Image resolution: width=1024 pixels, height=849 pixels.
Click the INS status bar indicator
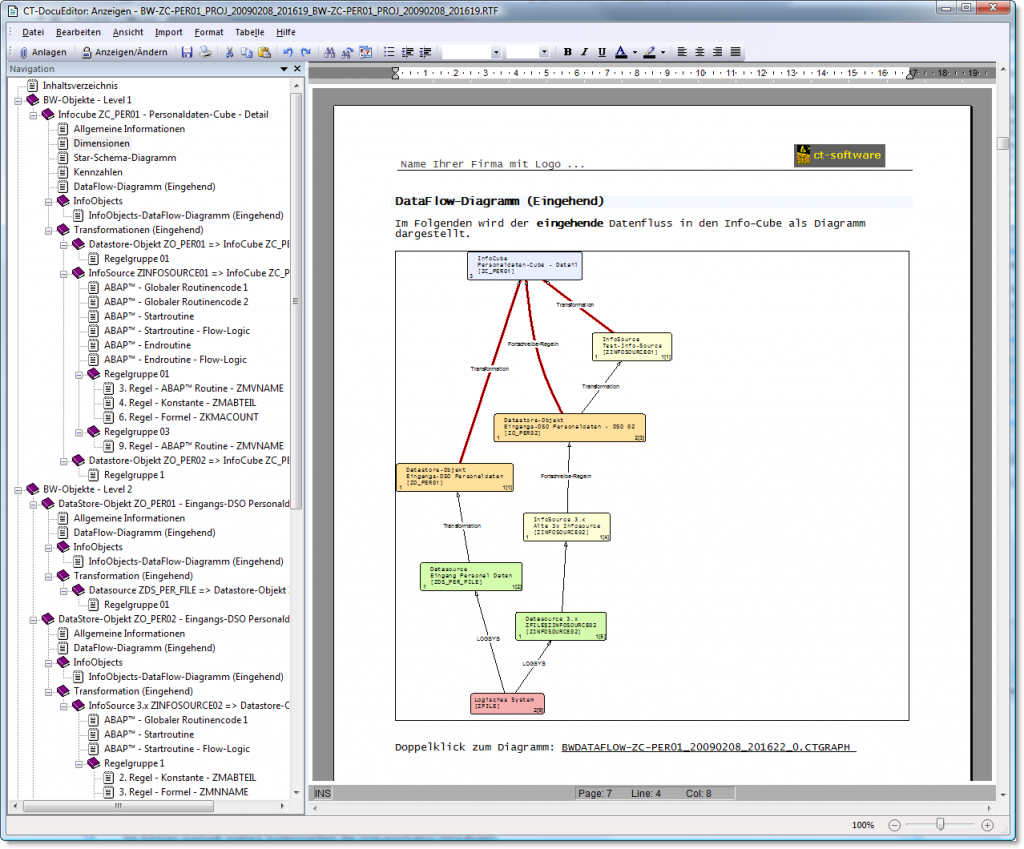click(321, 792)
